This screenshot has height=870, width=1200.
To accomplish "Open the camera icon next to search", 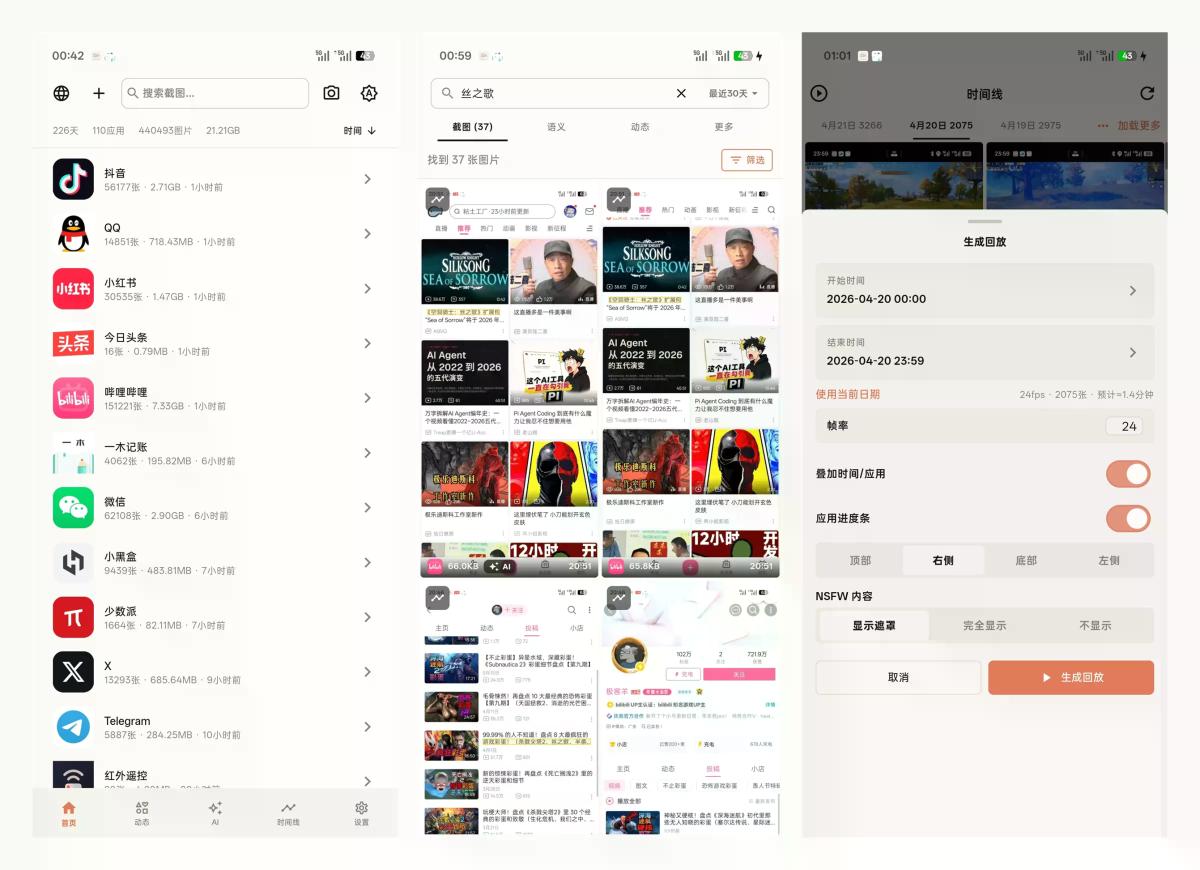I will [x=331, y=93].
